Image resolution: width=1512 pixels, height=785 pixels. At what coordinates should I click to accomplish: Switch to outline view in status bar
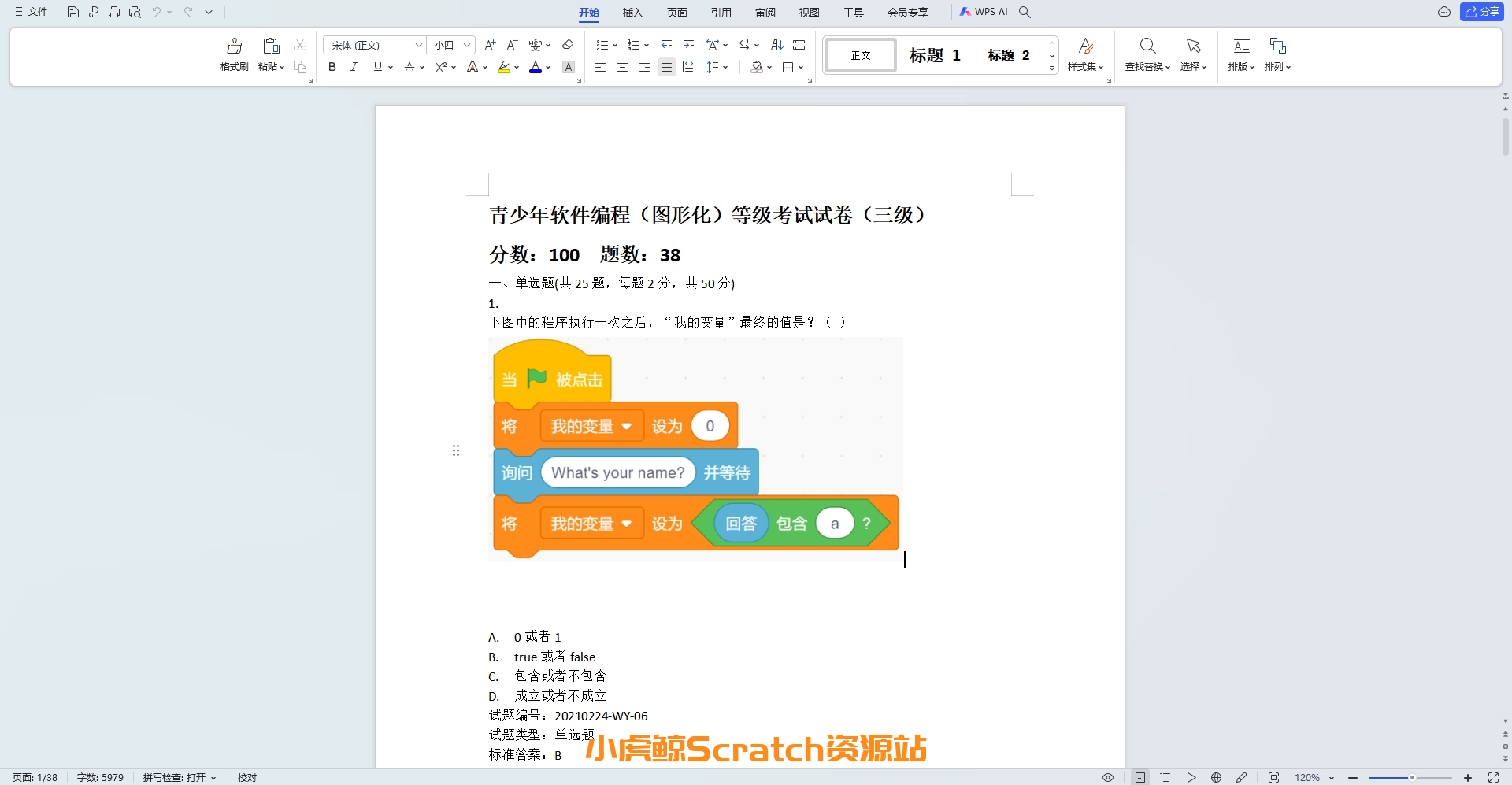click(1165, 777)
